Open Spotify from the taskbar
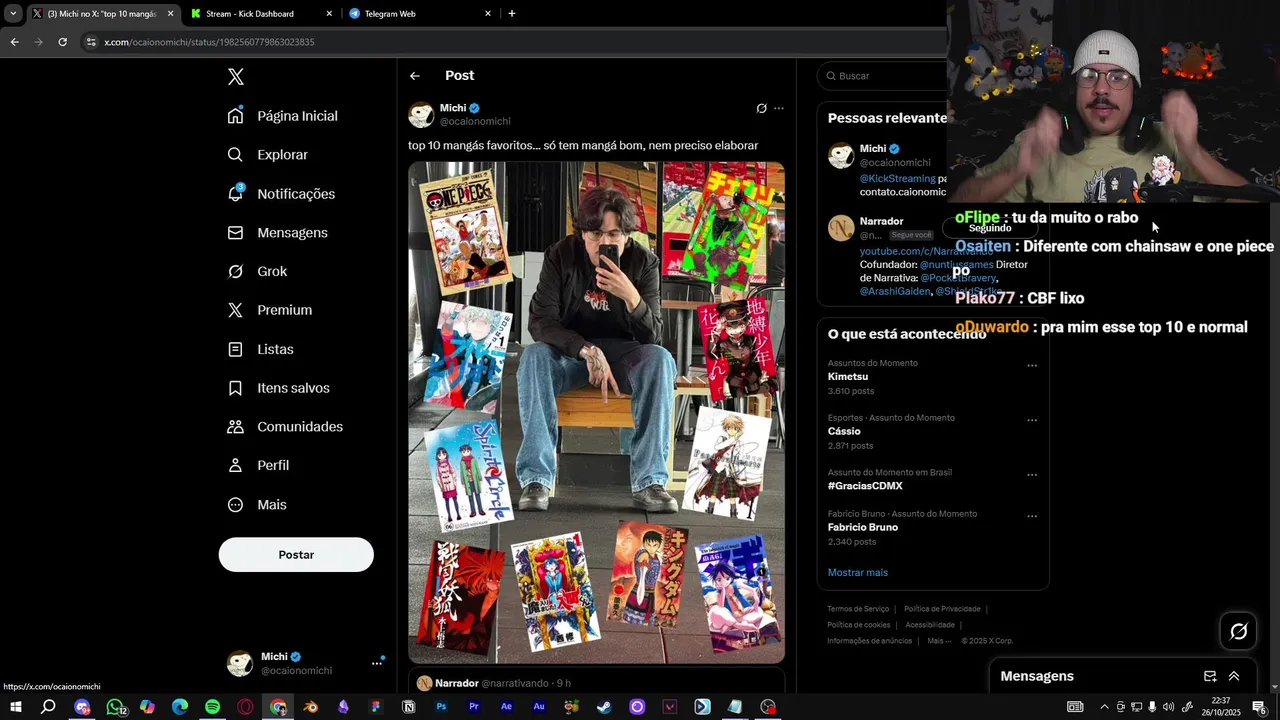 [x=212, y=707]
